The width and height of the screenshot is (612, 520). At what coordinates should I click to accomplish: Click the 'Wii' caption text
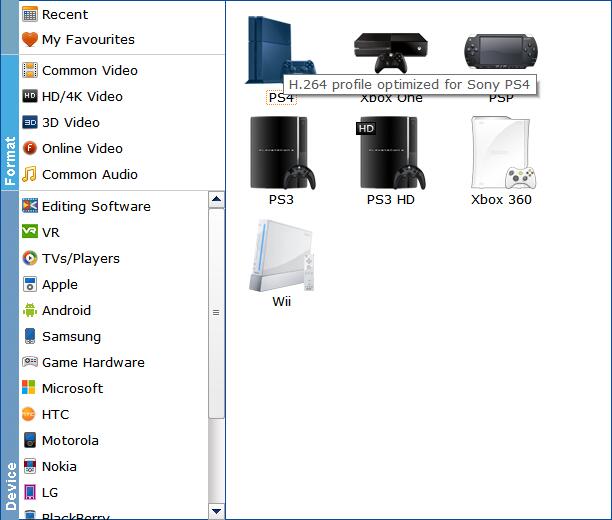point(281,301)
